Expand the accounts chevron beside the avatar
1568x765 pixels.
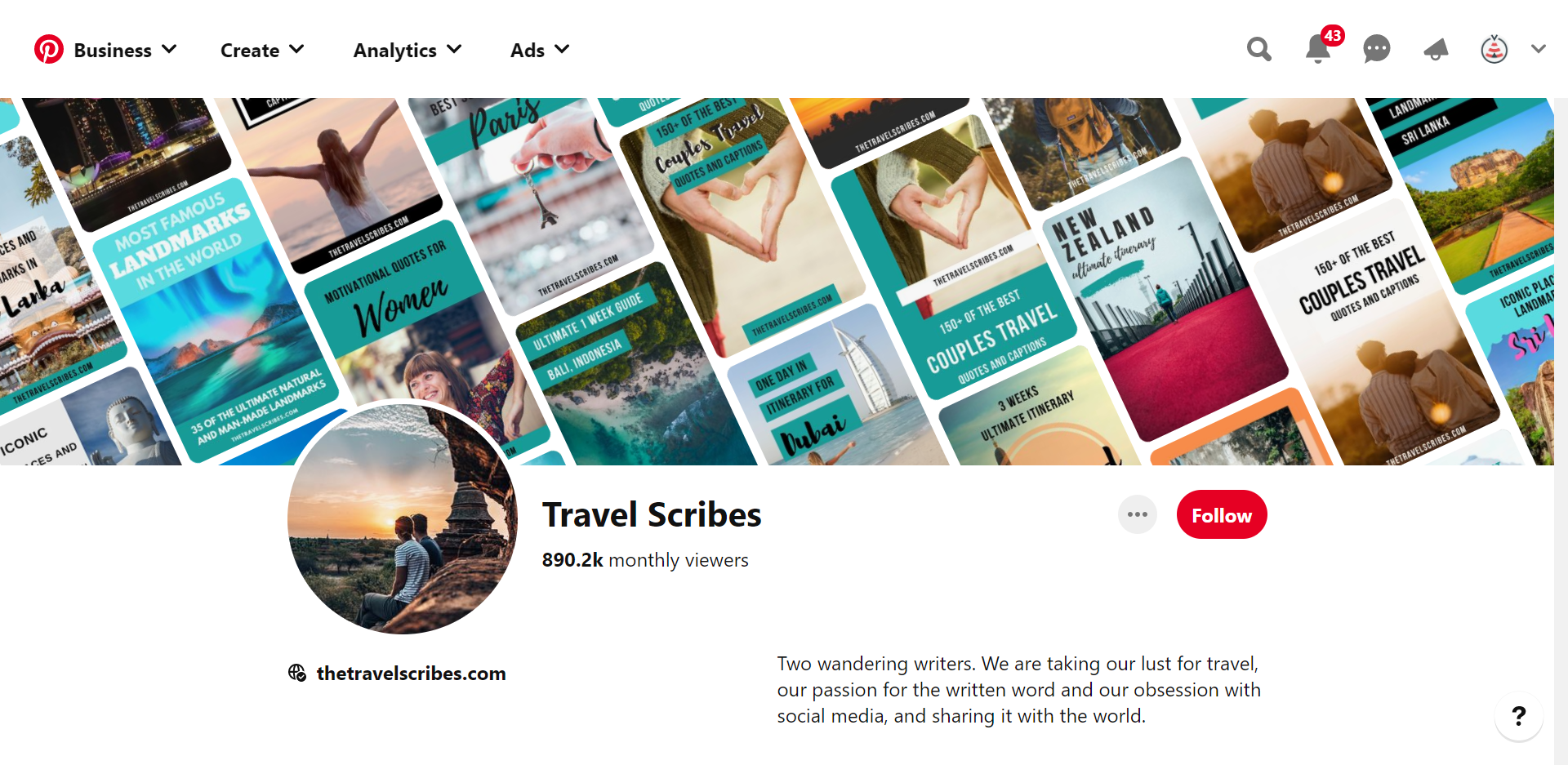point(1539,49)
